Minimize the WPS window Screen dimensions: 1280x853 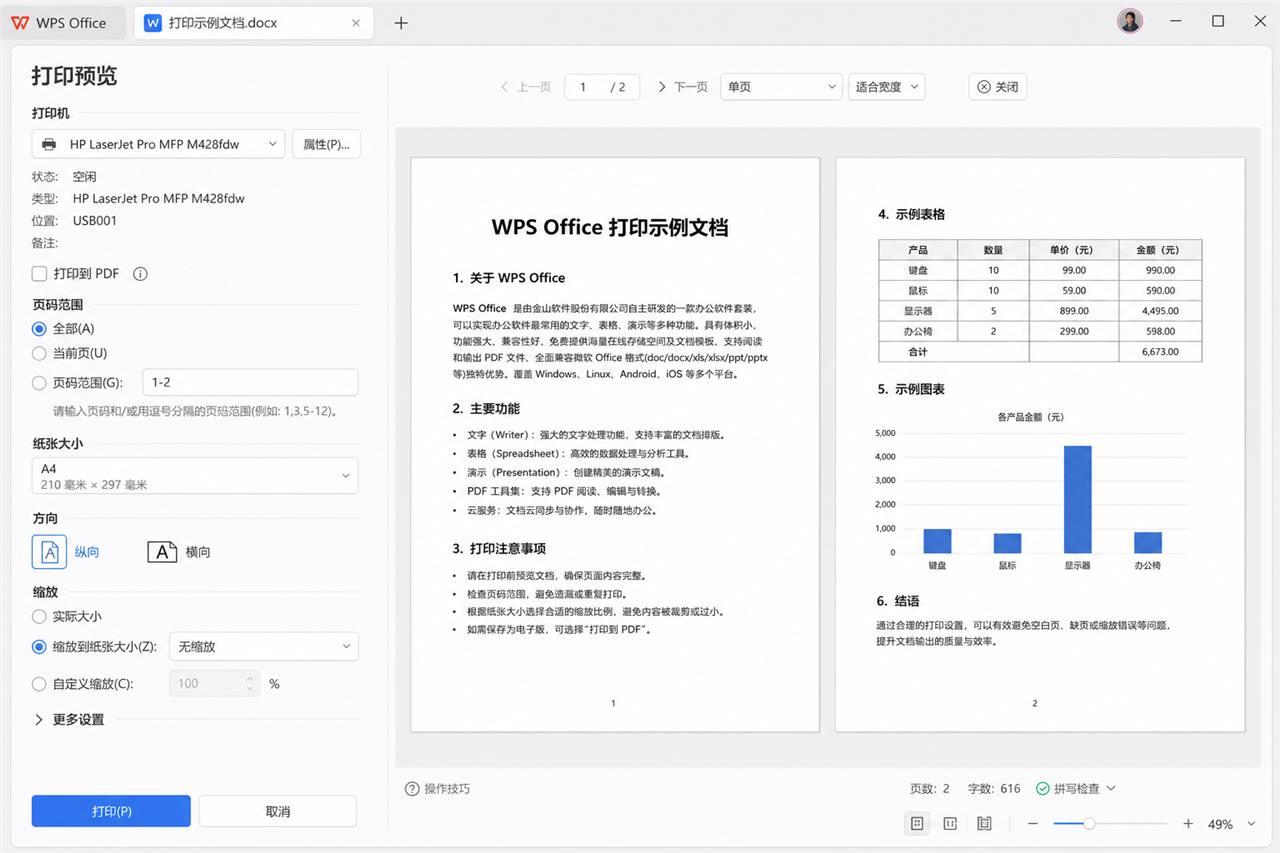(1176, 21)
